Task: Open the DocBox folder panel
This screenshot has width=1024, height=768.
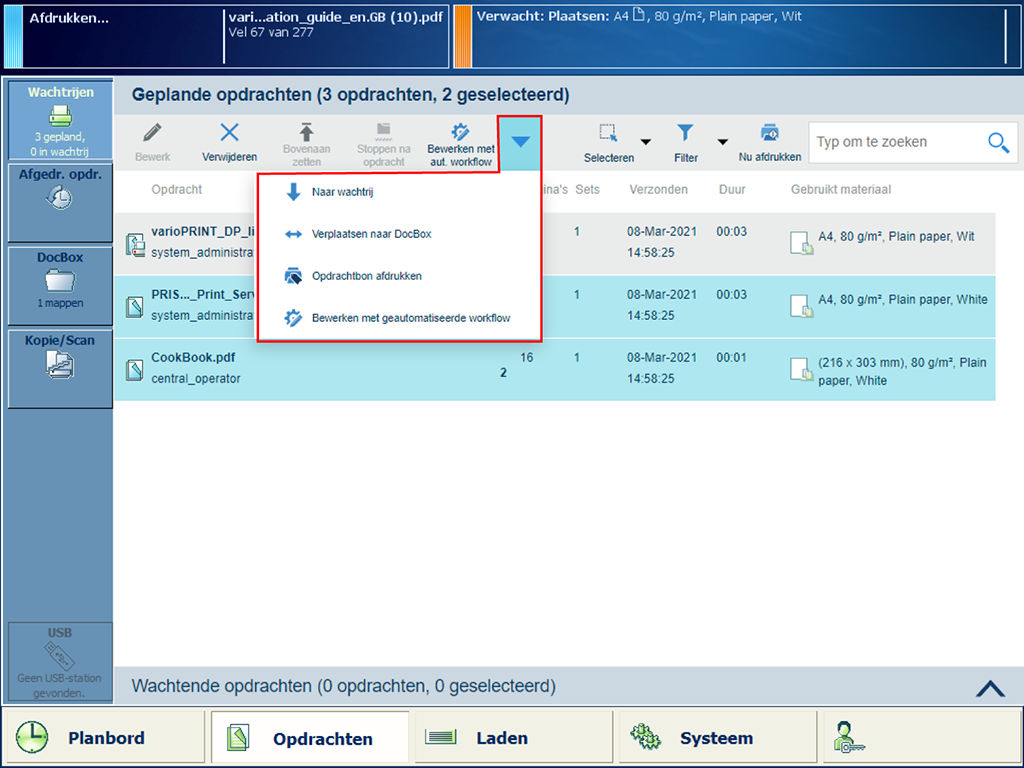Action: click(60, 284)
